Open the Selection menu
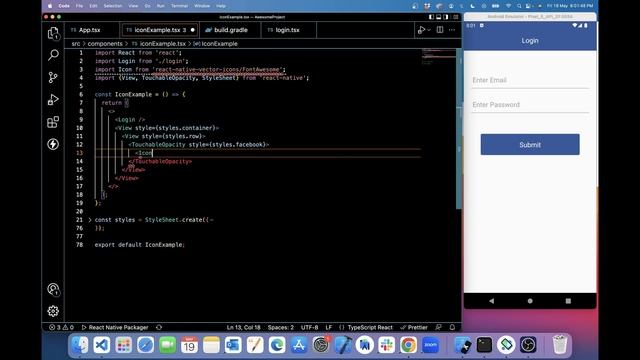Image resolution: width=640 pixels, height=360 pixels. pos(113,6)
